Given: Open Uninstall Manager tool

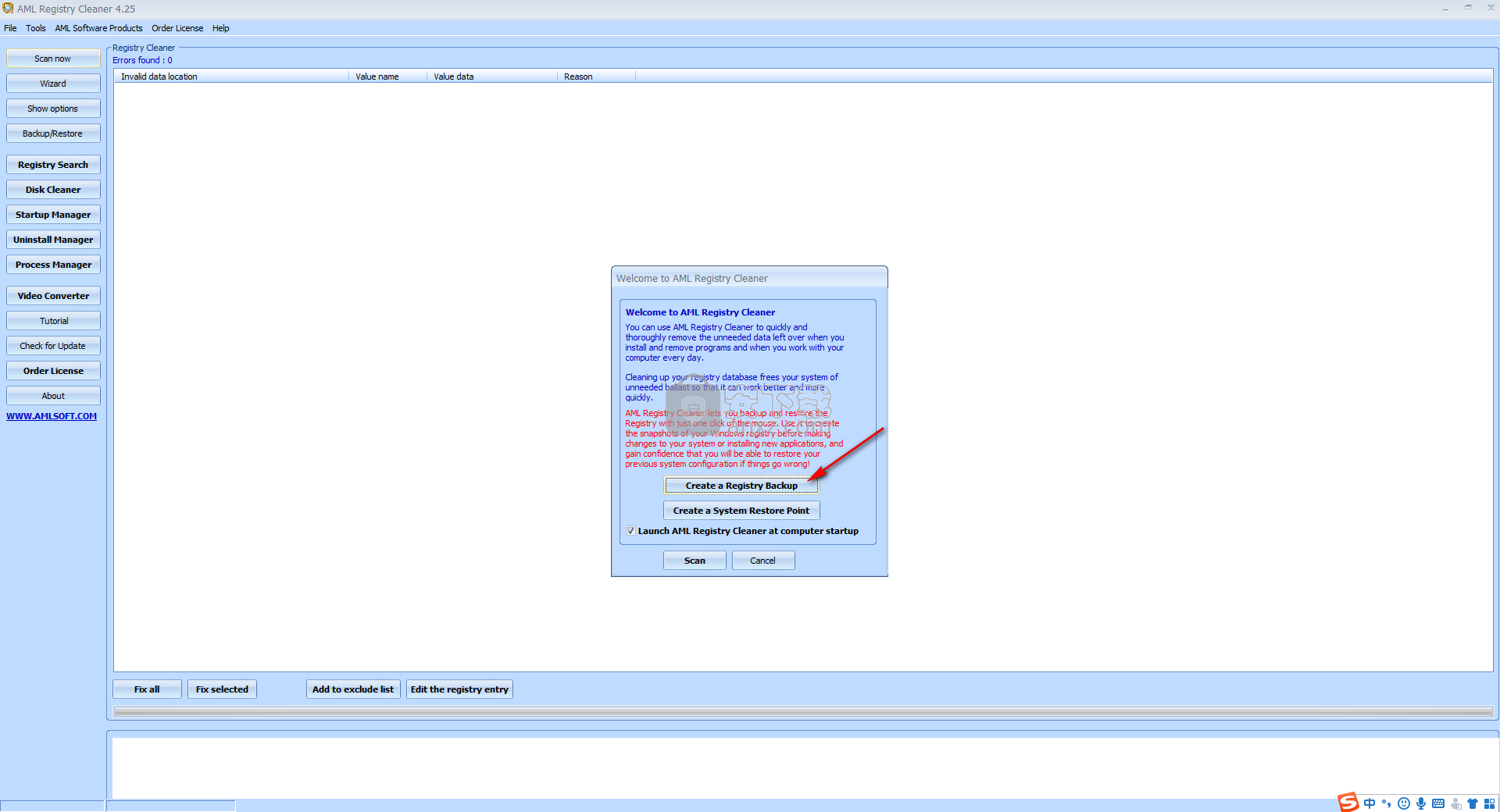Looking at the screenshot, I should coord(53,240).
